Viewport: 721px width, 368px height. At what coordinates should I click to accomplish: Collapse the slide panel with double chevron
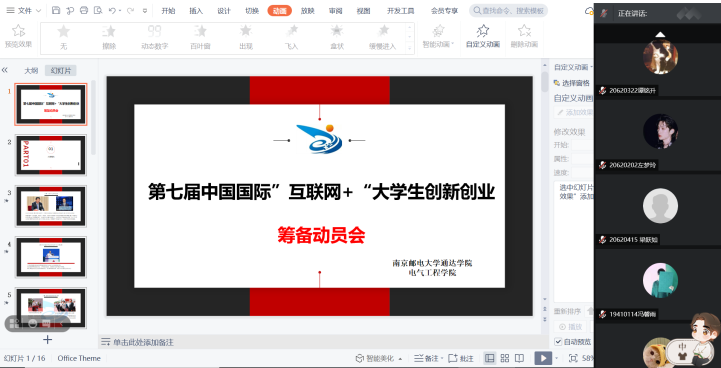click(x=5, y=70)
